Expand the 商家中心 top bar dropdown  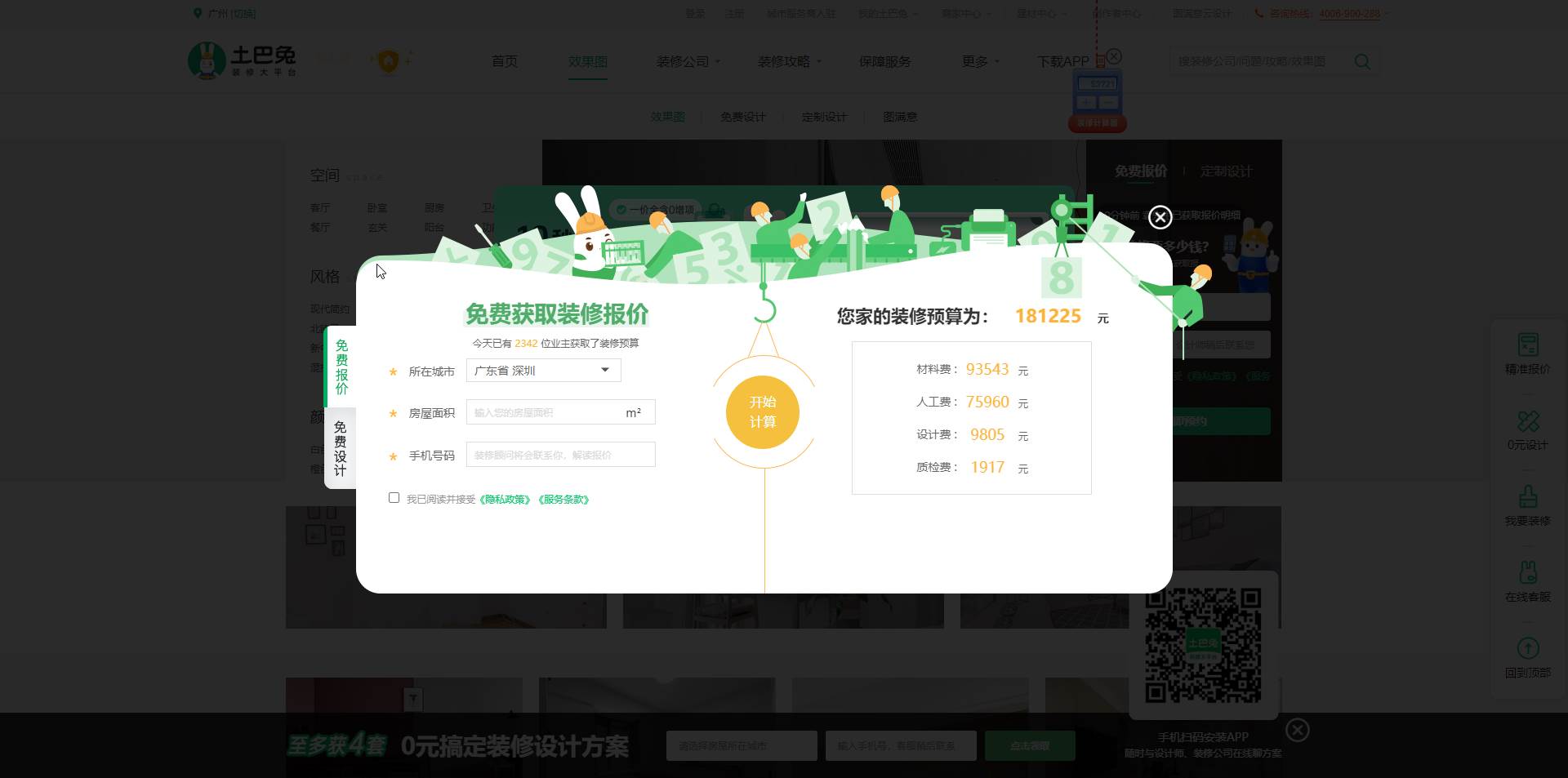[x=966, y=13]
